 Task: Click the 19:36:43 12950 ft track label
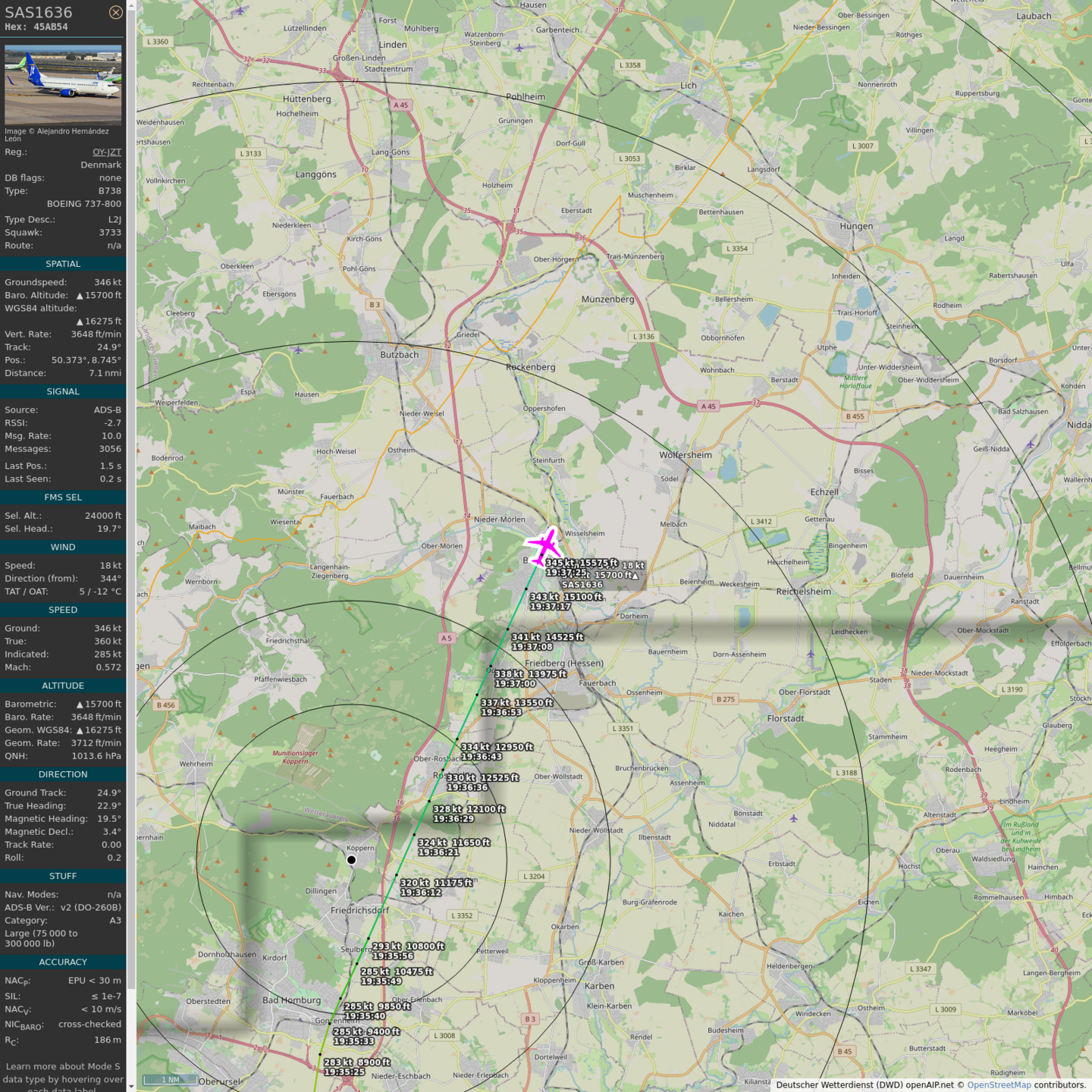tap(497, 752)
